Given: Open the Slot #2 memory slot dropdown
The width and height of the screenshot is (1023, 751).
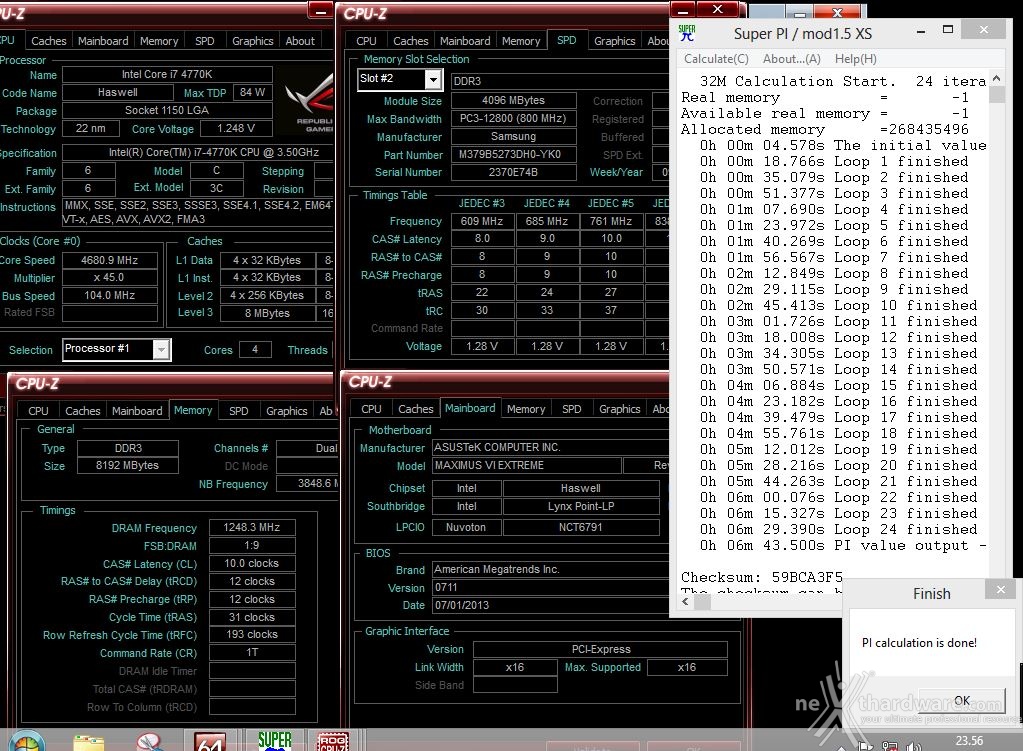Looking at the screenshot, I should click(433, 80).
